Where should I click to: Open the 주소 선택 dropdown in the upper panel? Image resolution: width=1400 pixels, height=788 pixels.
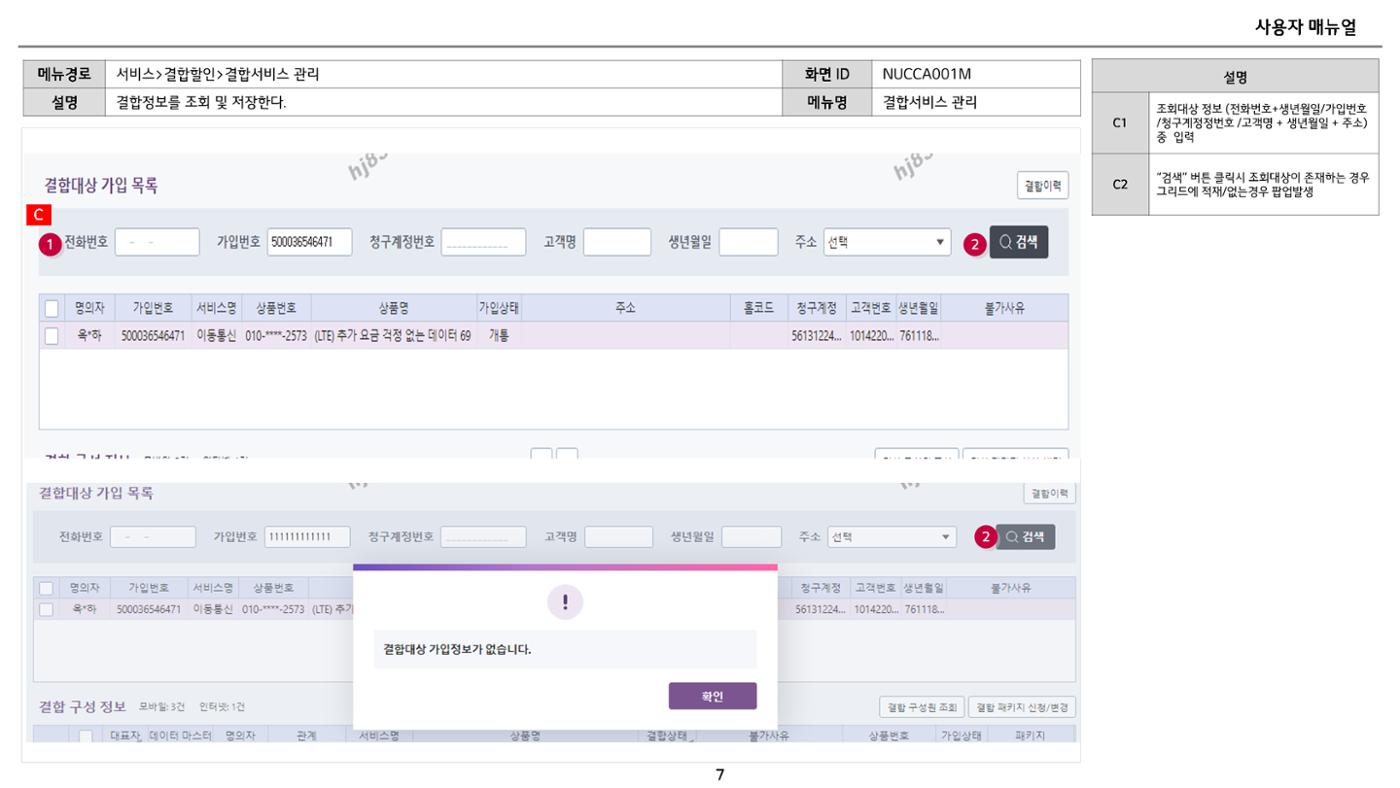click(887, 242)
